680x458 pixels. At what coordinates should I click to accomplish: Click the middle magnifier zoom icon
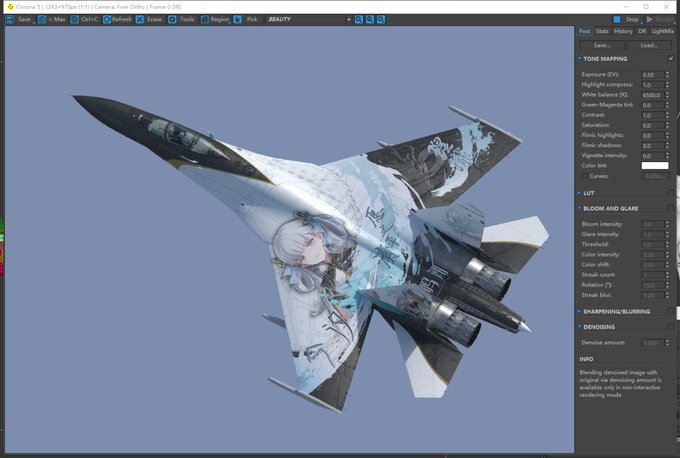(x=369, y=20)
